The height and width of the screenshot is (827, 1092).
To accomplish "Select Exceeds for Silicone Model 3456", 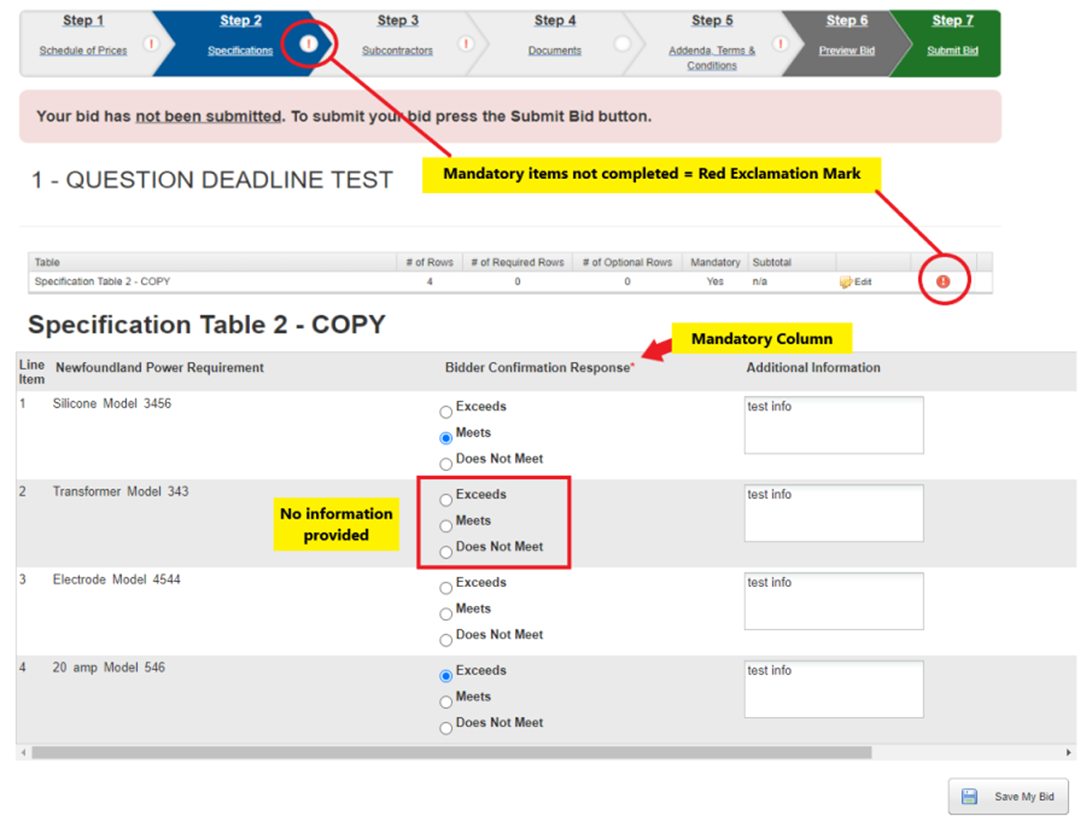I will click(446, 412).
